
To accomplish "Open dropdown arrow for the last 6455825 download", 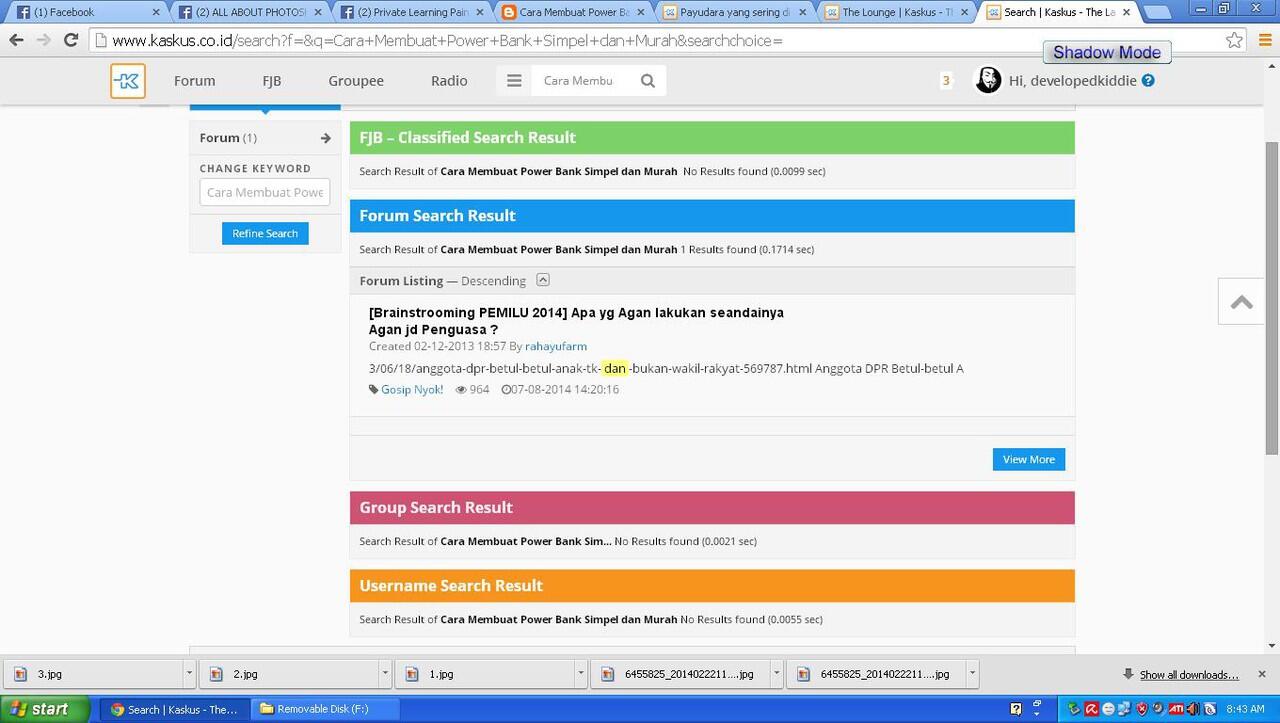I will 972,674.
